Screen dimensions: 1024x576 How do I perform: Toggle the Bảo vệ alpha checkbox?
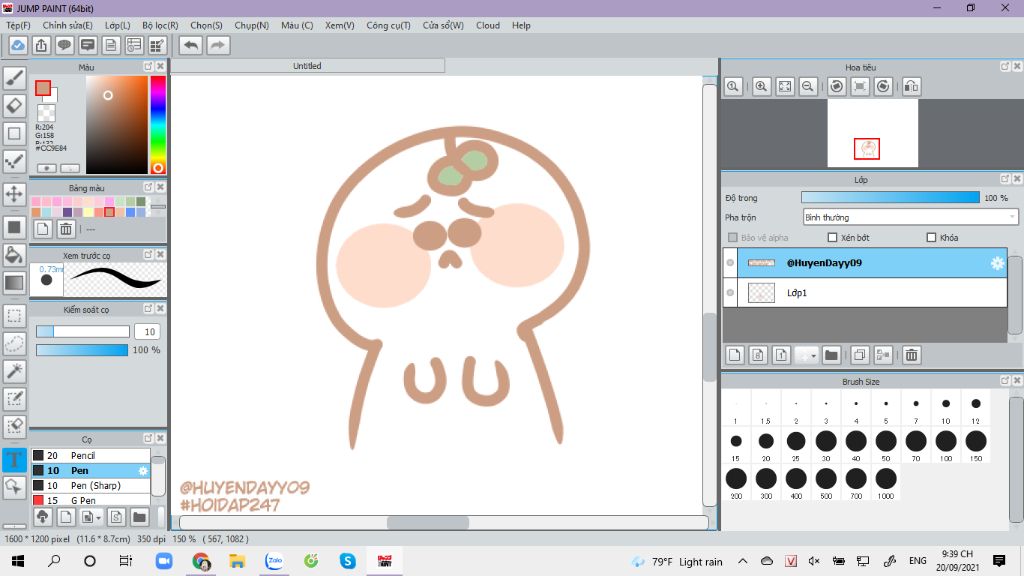[733, 238]
